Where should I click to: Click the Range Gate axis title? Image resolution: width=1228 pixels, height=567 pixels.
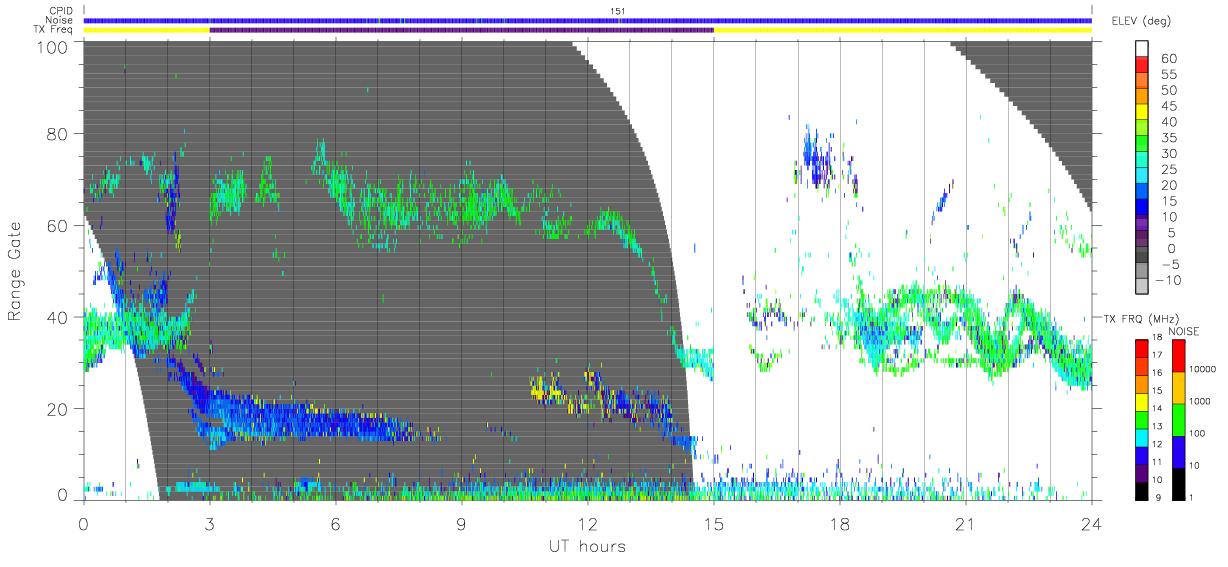point(16,272)
